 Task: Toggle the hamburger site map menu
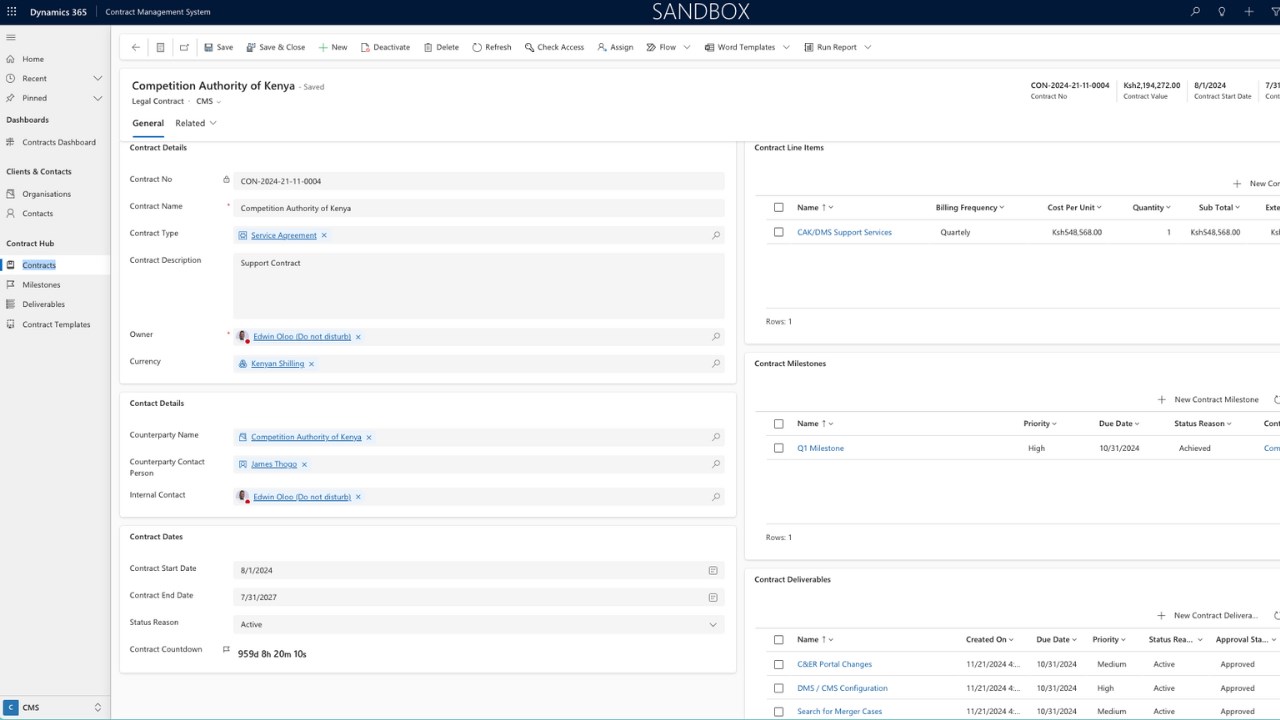(11, 37)
